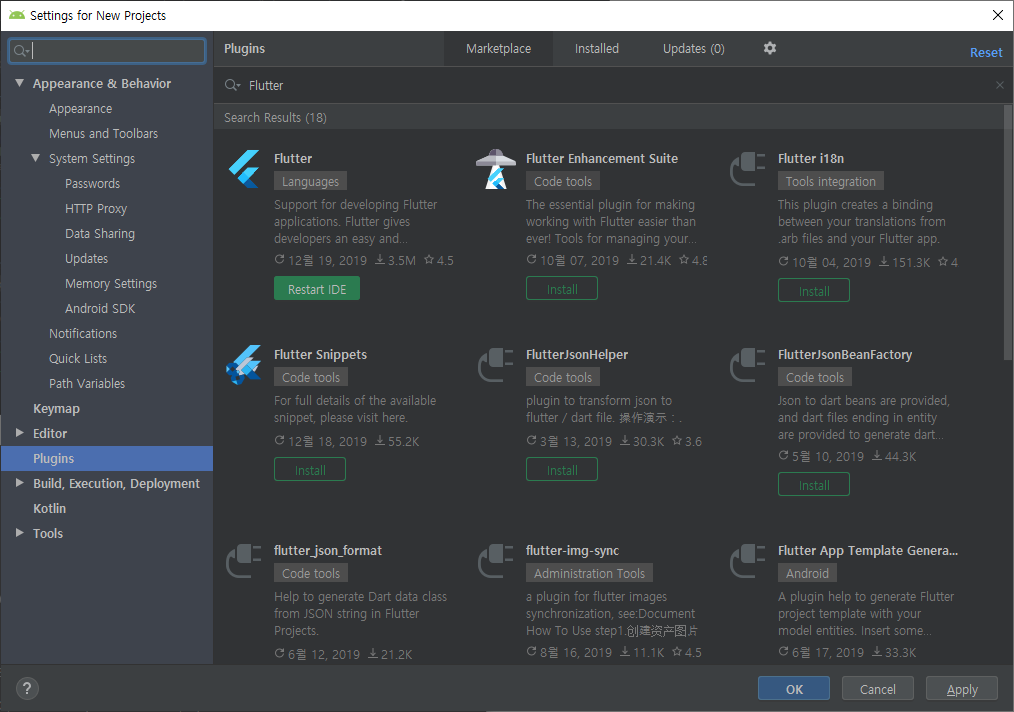Viewport: 1014px width, 712px height.
Task: Expand Build, Execution, Deployment section
Action: tap(20, 482)
